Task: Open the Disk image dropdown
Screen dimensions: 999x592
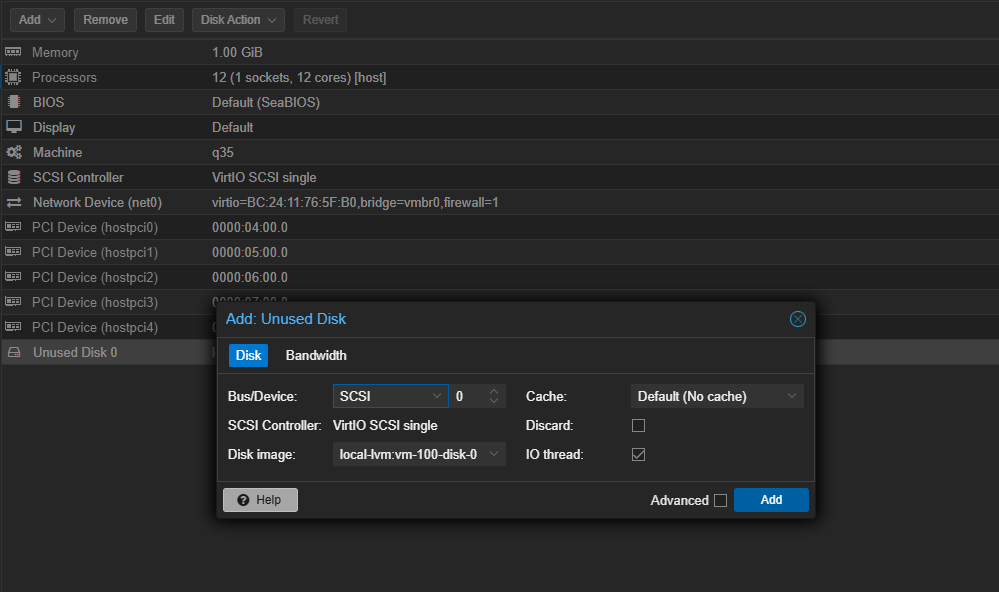Action: point(419,454)
